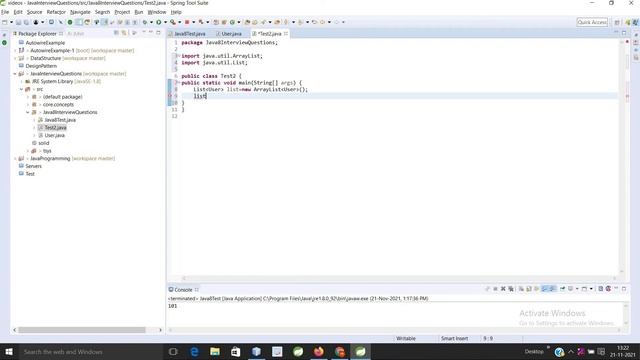Open Display Selected Console dropdown arrow

[577, 289]
